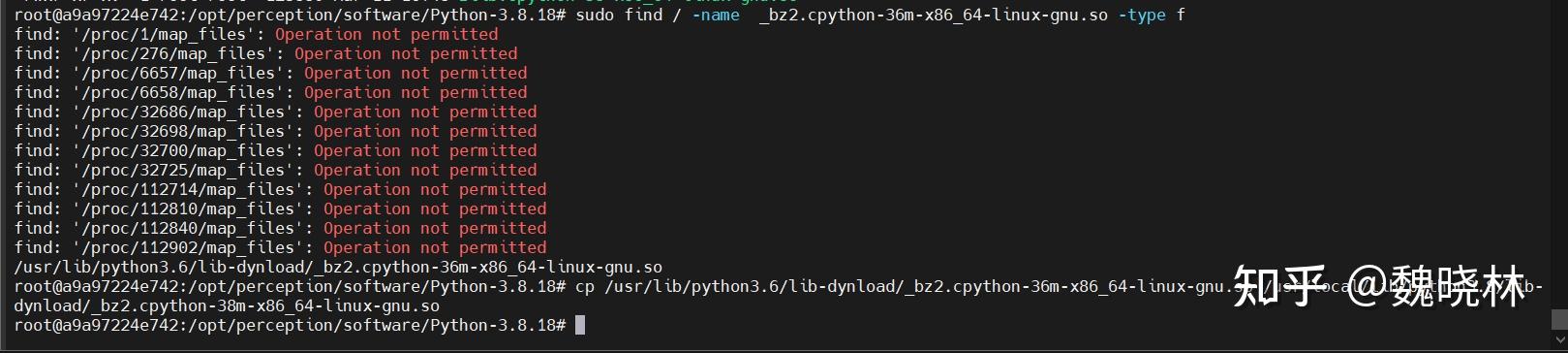
Task: Click the _bz2.cpython-38m destination filename line
Action: (227, 305)
